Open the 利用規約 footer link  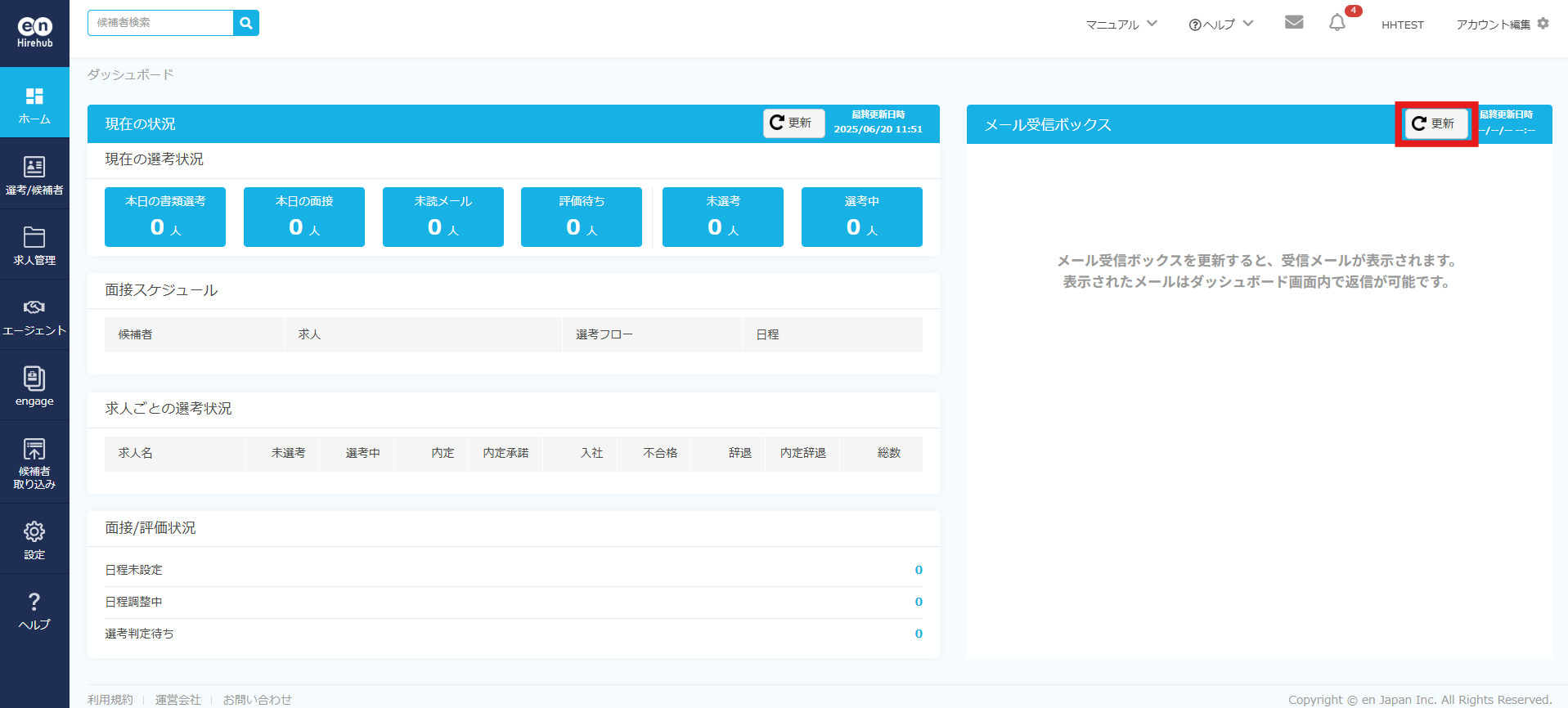click(x=110, y=699)
